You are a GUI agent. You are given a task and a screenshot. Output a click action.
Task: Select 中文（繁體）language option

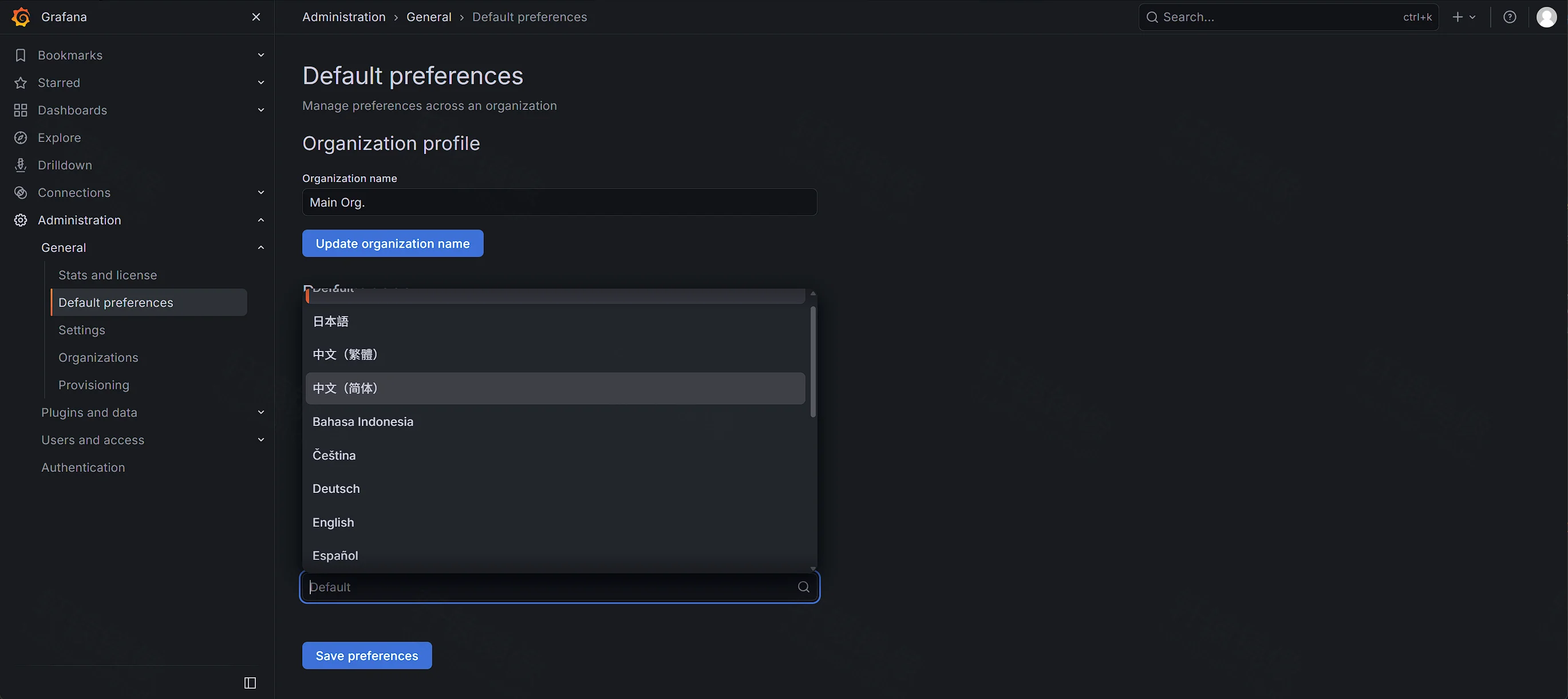(x=555, y=354)
